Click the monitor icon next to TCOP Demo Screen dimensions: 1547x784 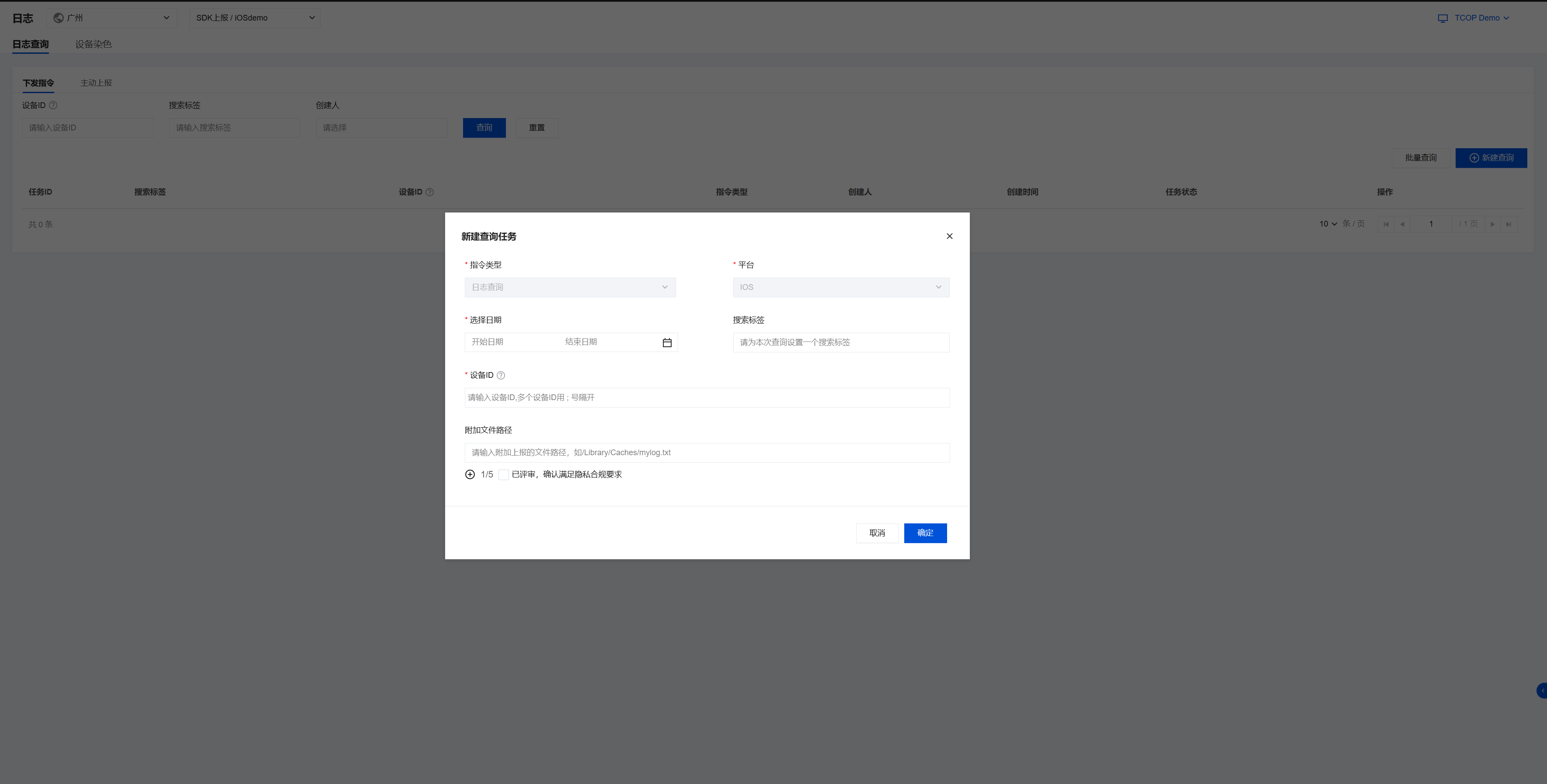pyautogui.click(x=1442, y=18)
